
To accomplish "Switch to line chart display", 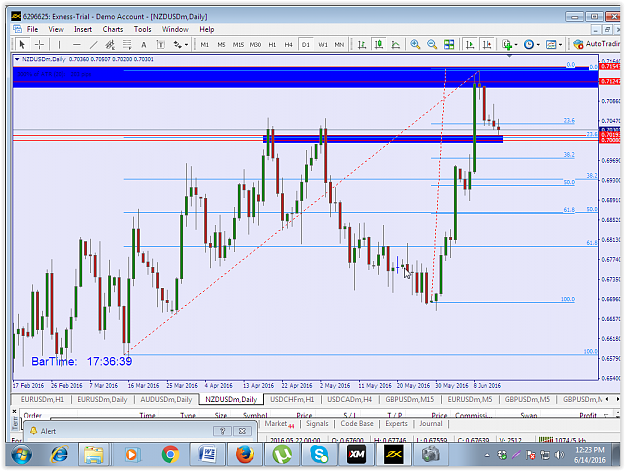I will click(x=395, y=45).
